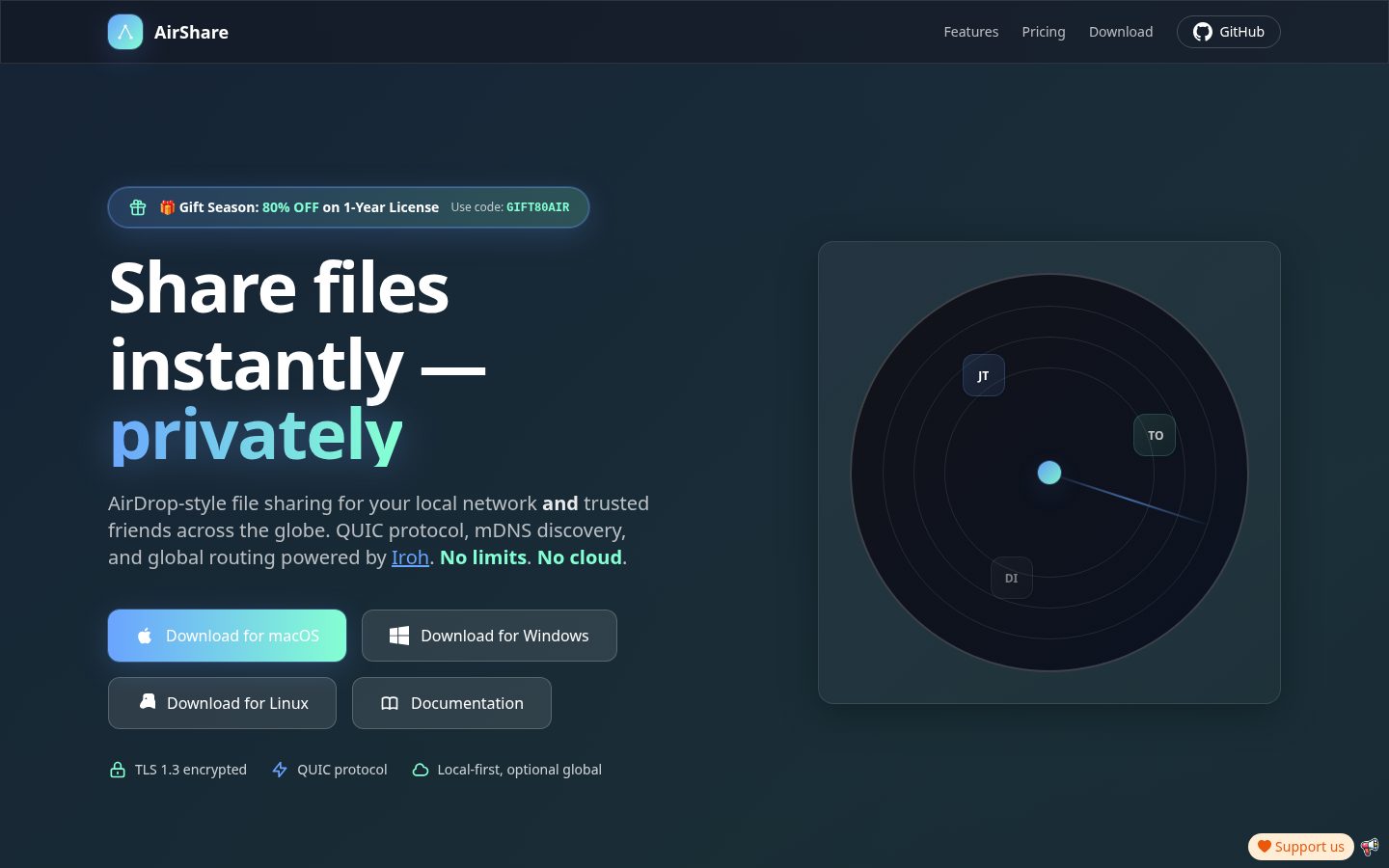Select the TO device on radar
Screen dimensions: 1389x868
1155,435
